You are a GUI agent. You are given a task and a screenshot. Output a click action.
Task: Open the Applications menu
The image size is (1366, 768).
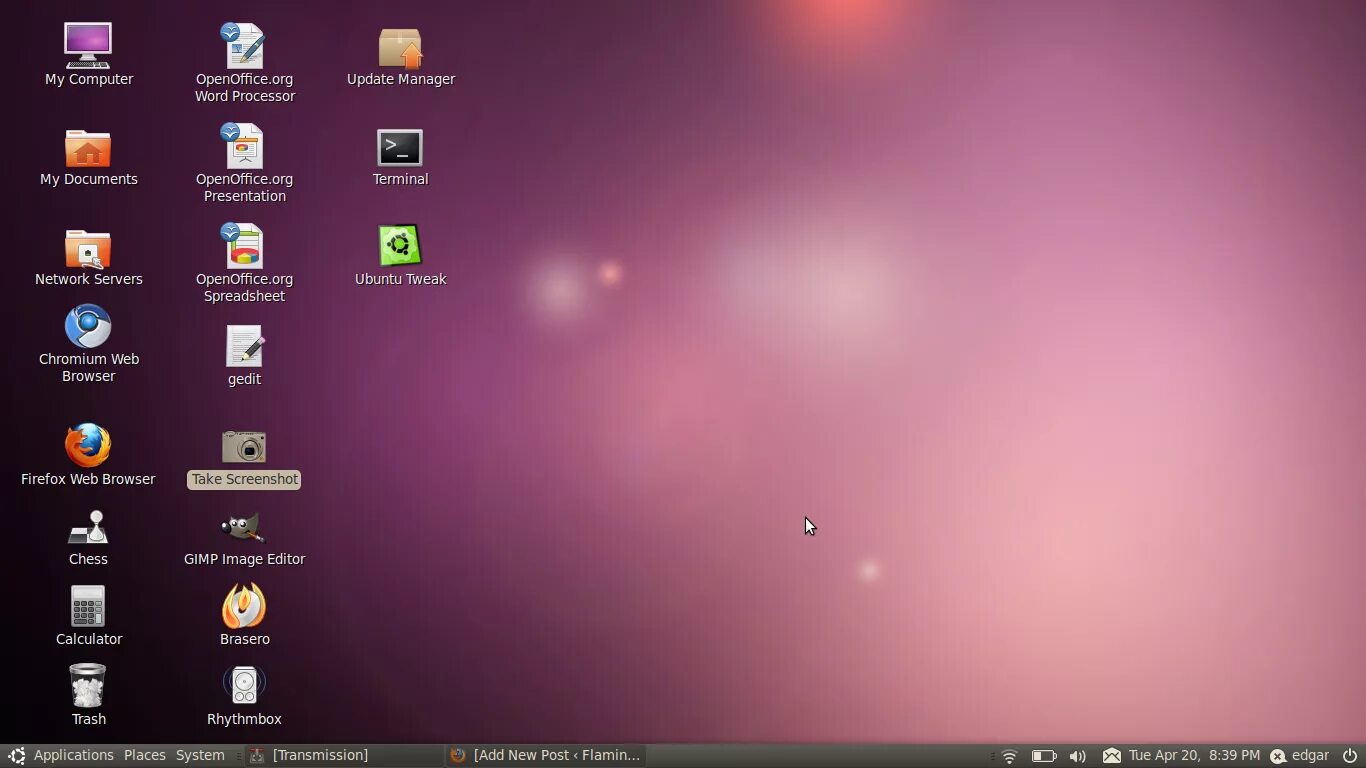click(74, 756)
